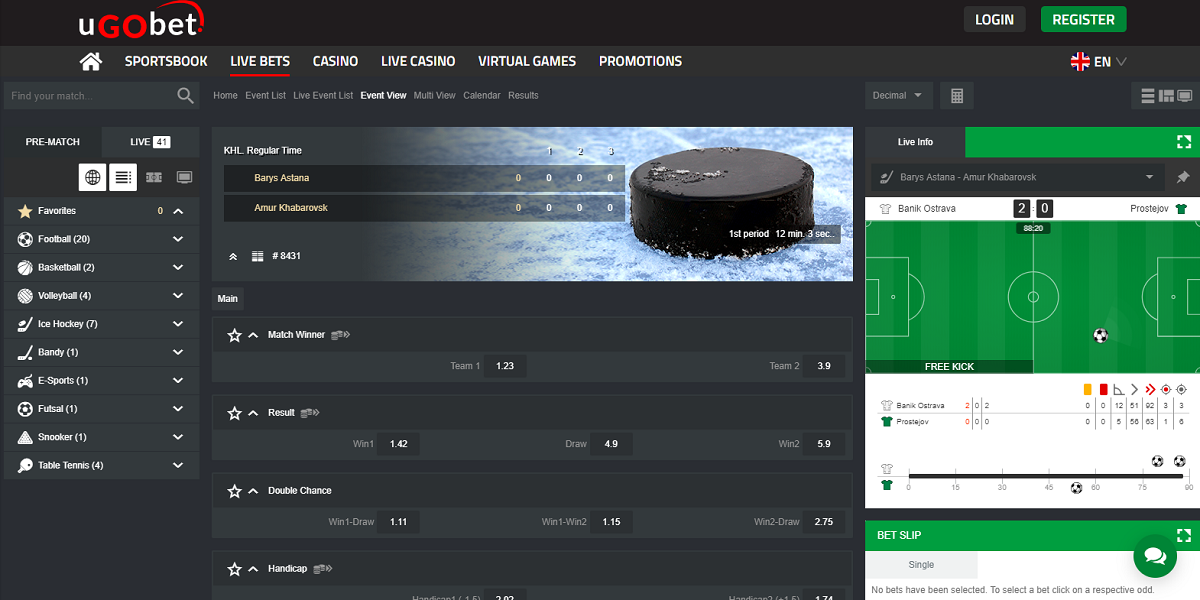Bet on Team 1 odds 1.23
1200x600 pixels.
(x=505, y=366)
